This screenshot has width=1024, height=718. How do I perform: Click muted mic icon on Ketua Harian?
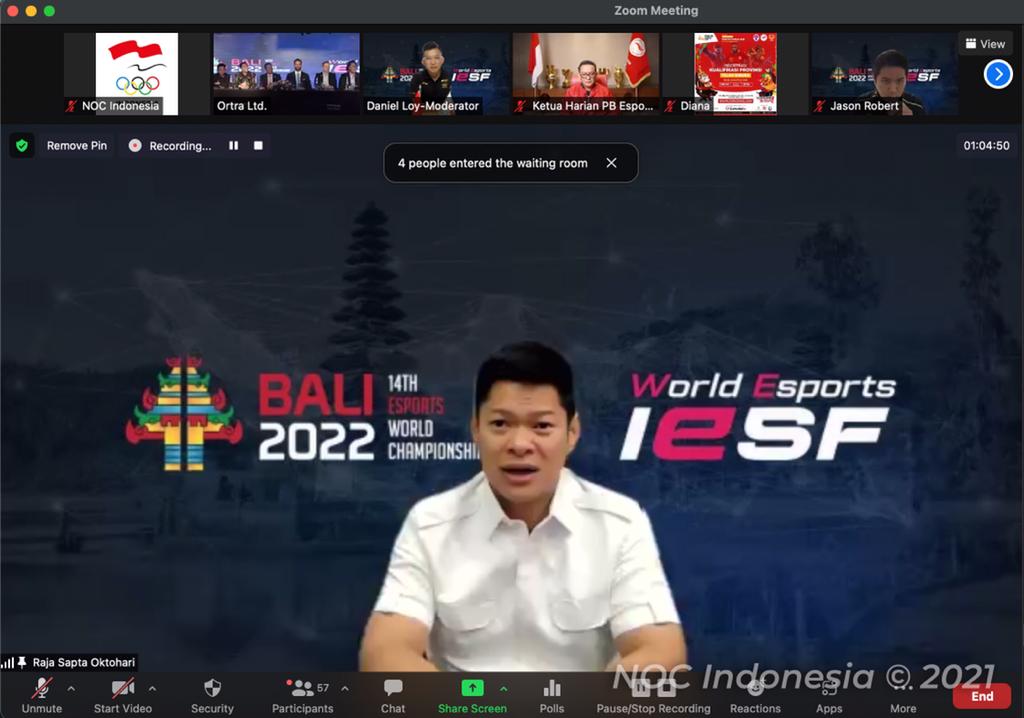(520, 106)
